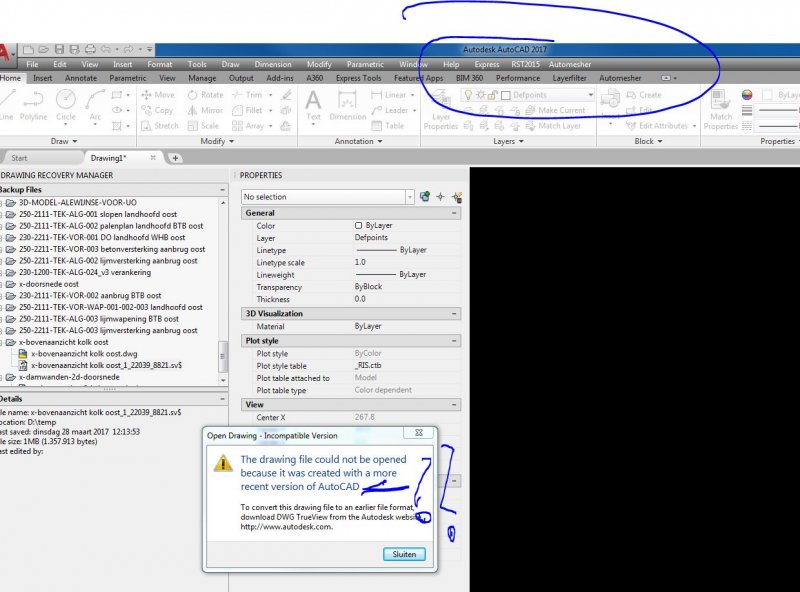Toggle ribbon minimize button after Automesher tab
Image resolution: width=800 pixels, height=592 pixels.
[666, 78]
